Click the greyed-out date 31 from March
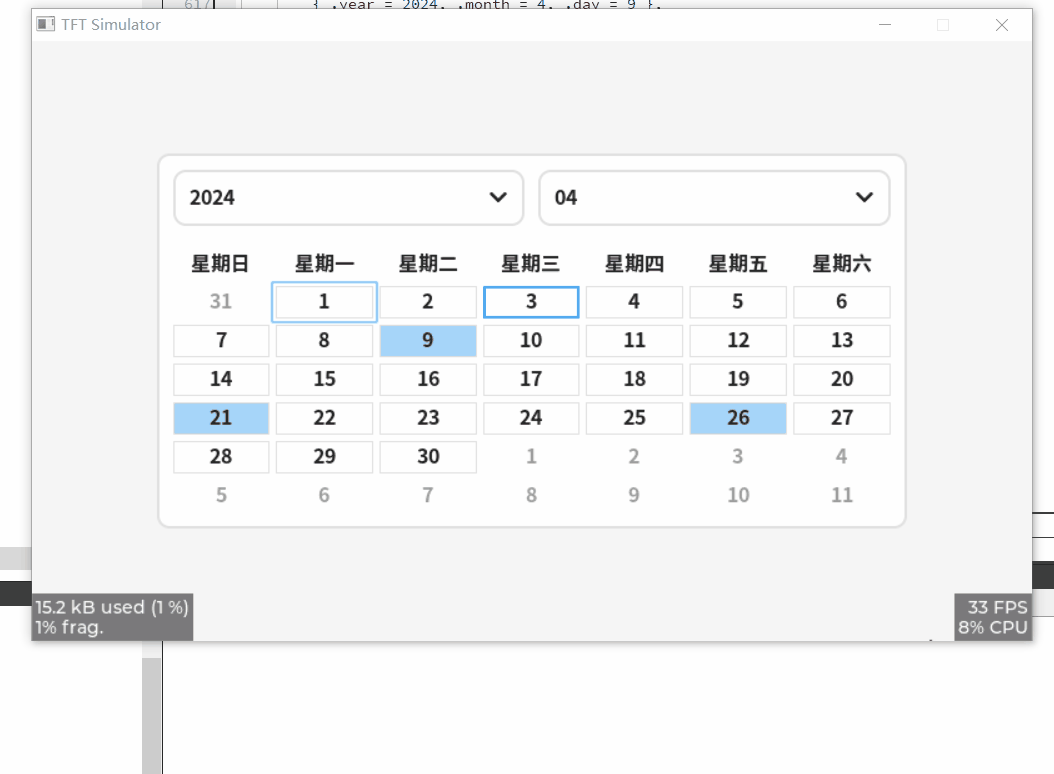 (x=221, y=301)
